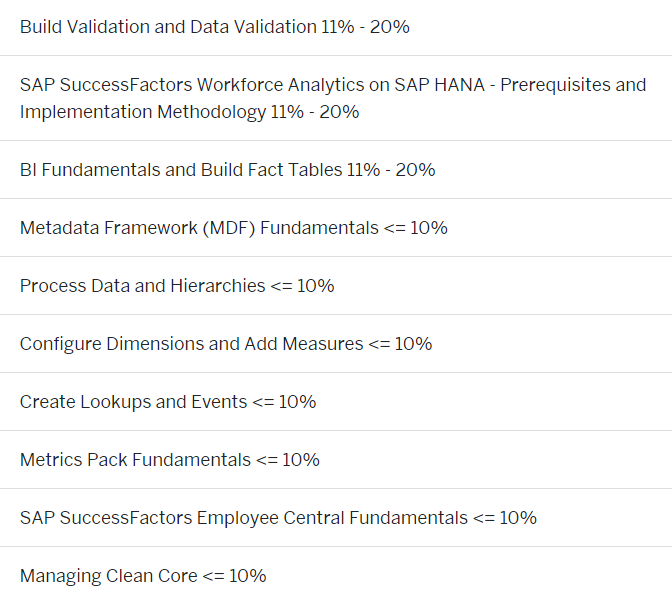Click the <= 10% after Add Measures
672x607 pixels.
coord(400,344)
